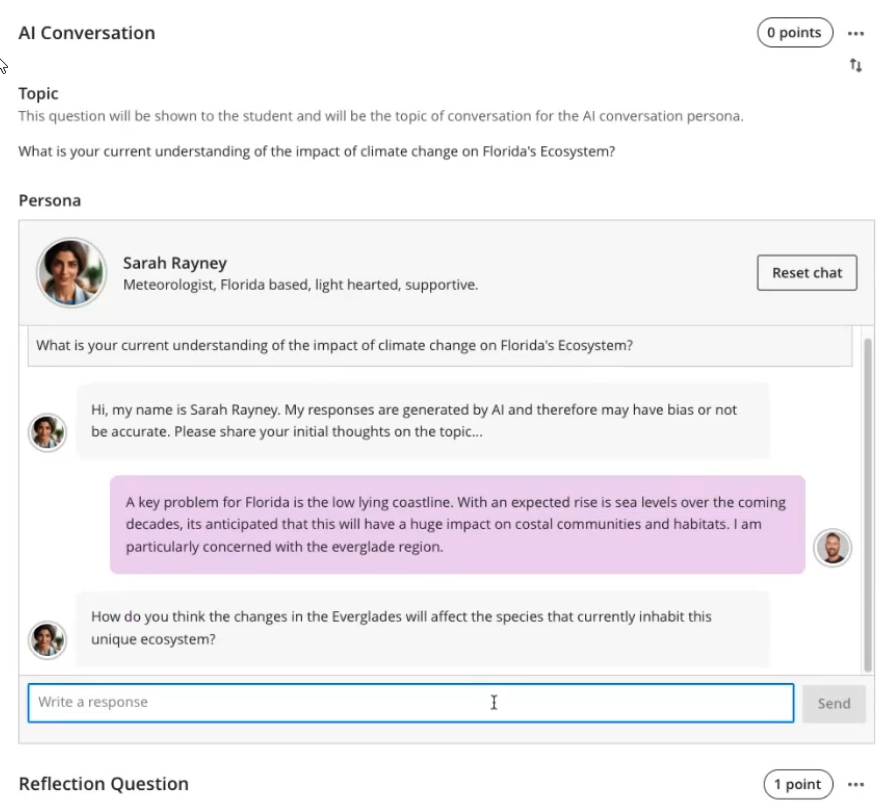This screenshot has width=892, height=812.
Task: Click Sarah's AI disclaimer greeting message
Action: [x=423, y=421]
